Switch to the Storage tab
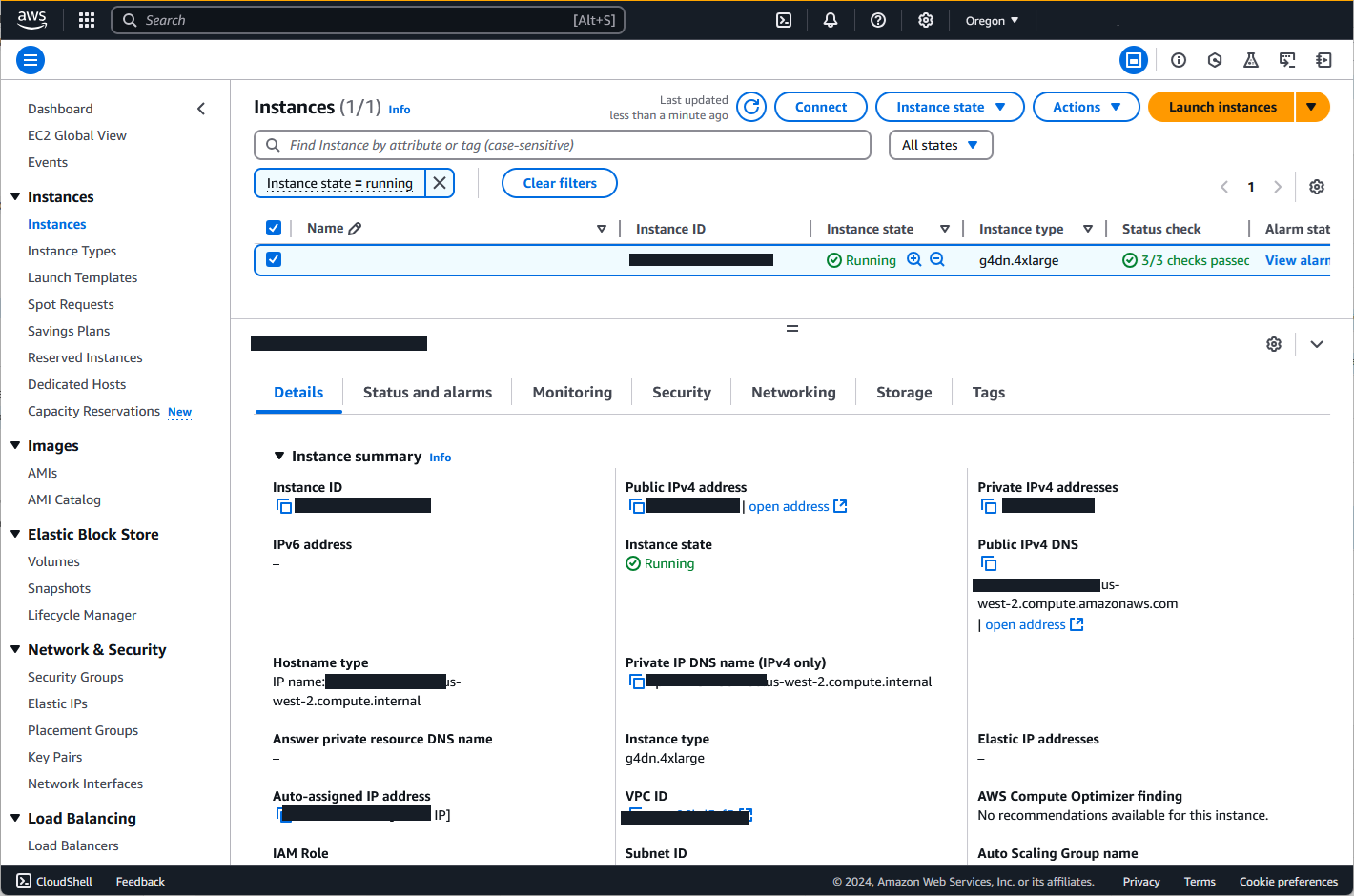 [x=904, y=392]
